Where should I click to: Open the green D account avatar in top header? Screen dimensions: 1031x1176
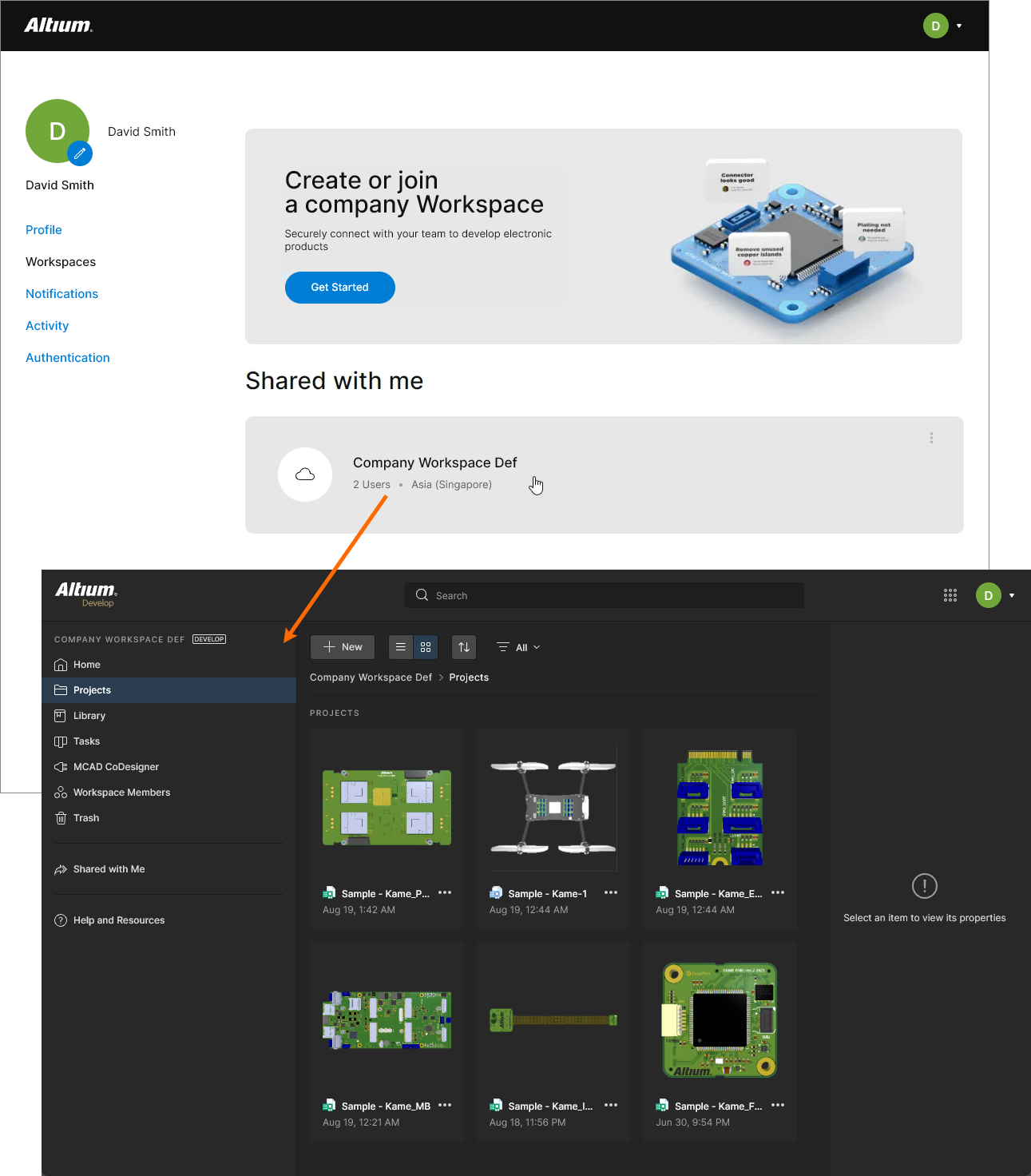pyautogui.click(x=935, y=26)
